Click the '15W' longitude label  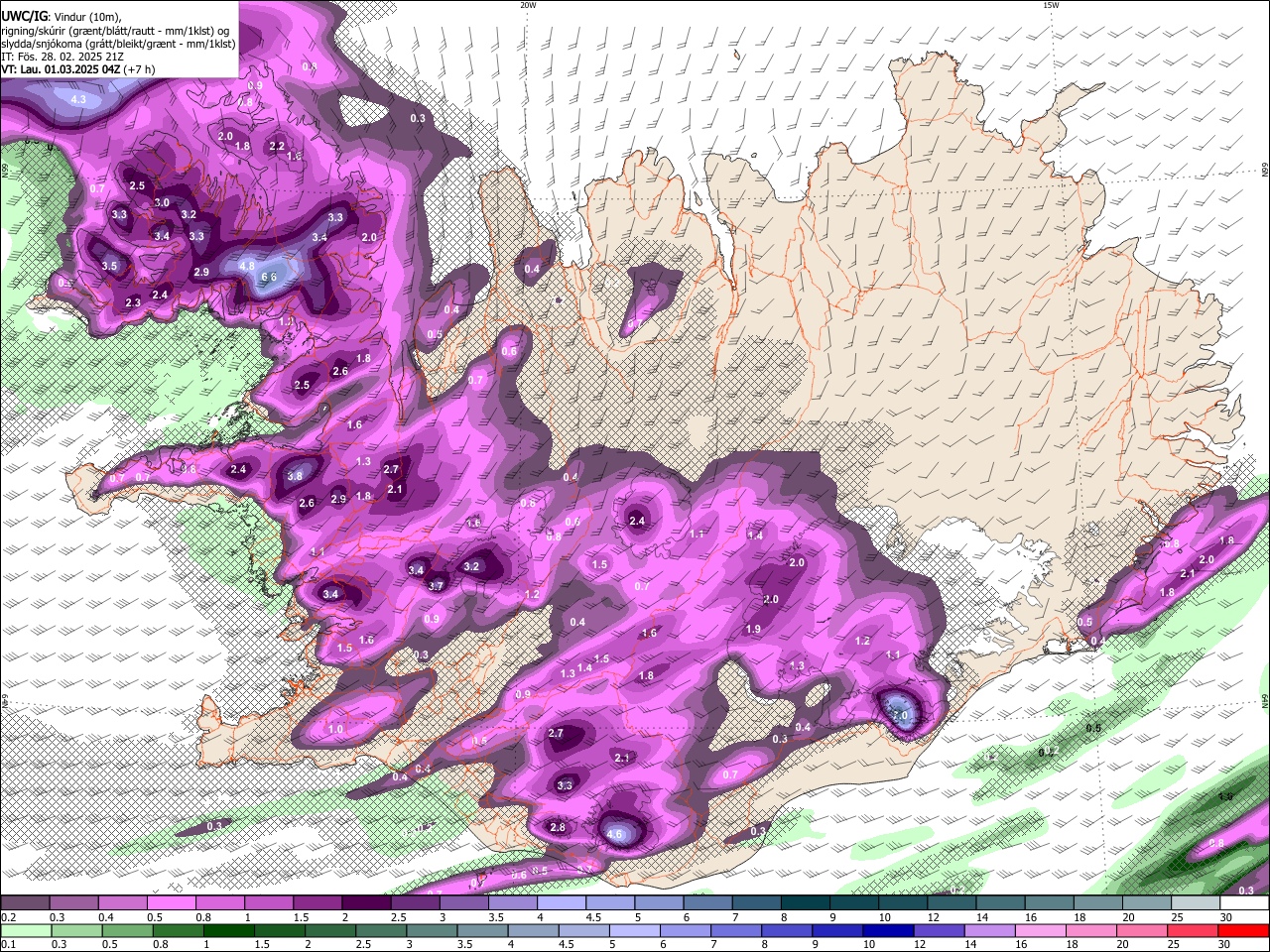(x=1051, y=5)
